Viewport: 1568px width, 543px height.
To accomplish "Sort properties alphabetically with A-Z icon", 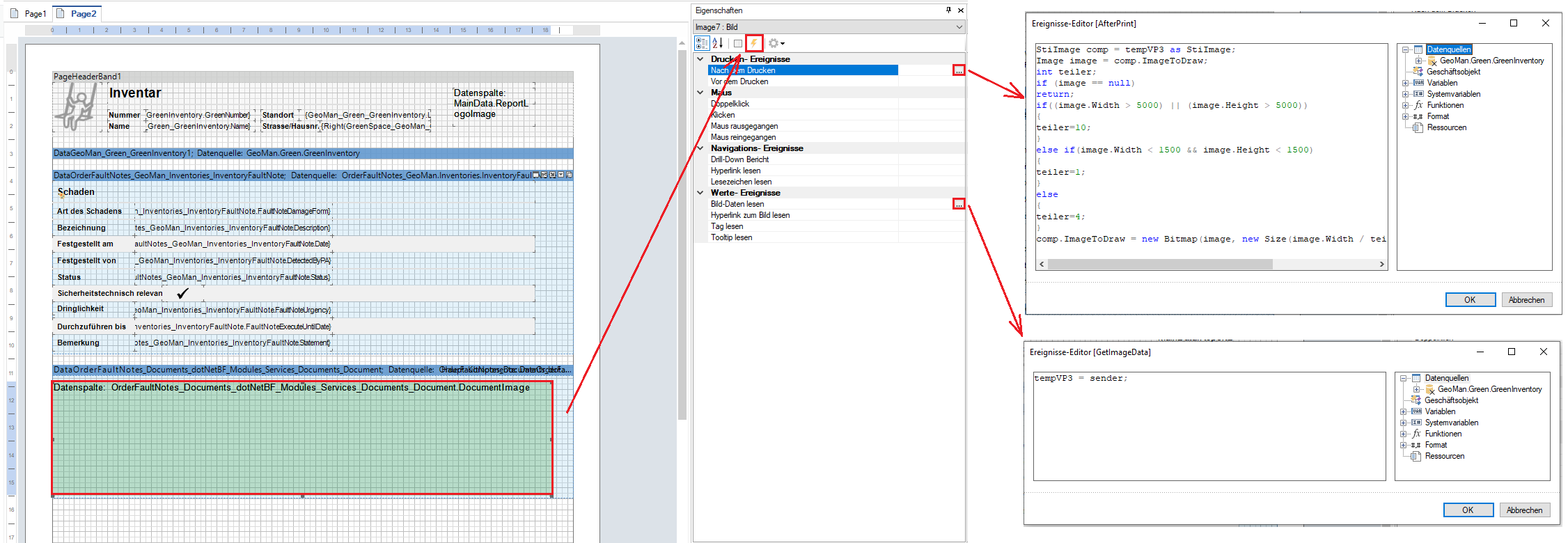I will point(718,43).
